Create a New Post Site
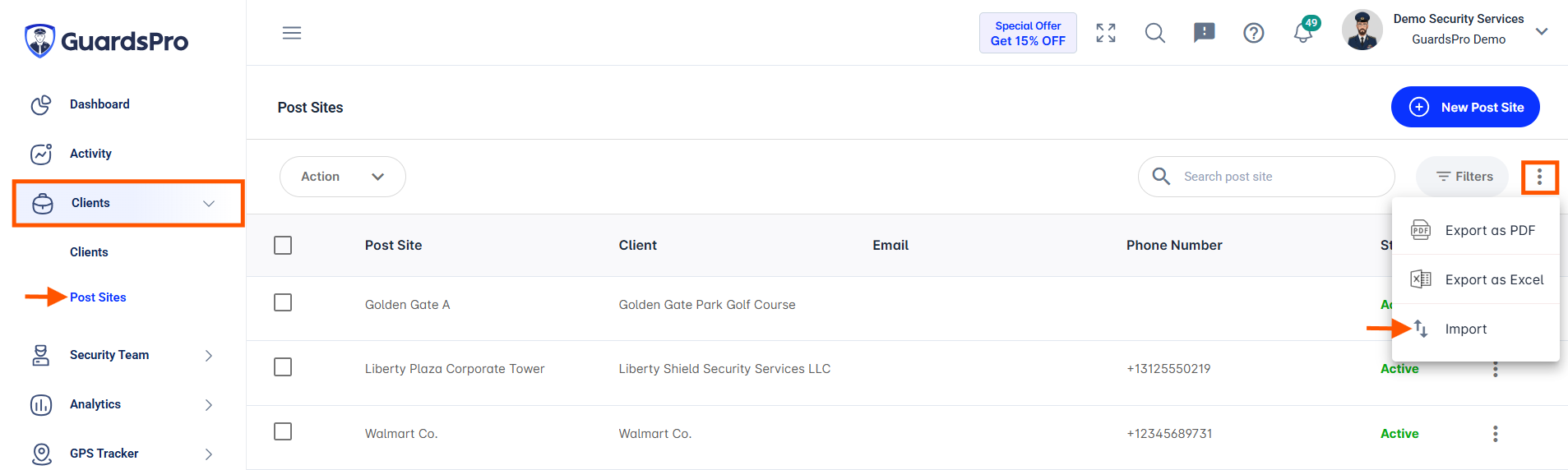The width and height of the screenshot is (1568, 470). tap(1465, 107)
